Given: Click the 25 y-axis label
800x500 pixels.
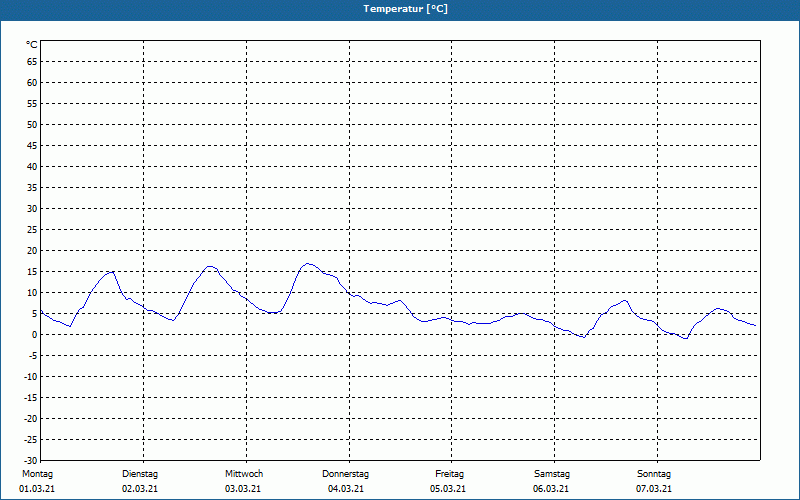Looking at the screenshot, I should coord(32,230).
